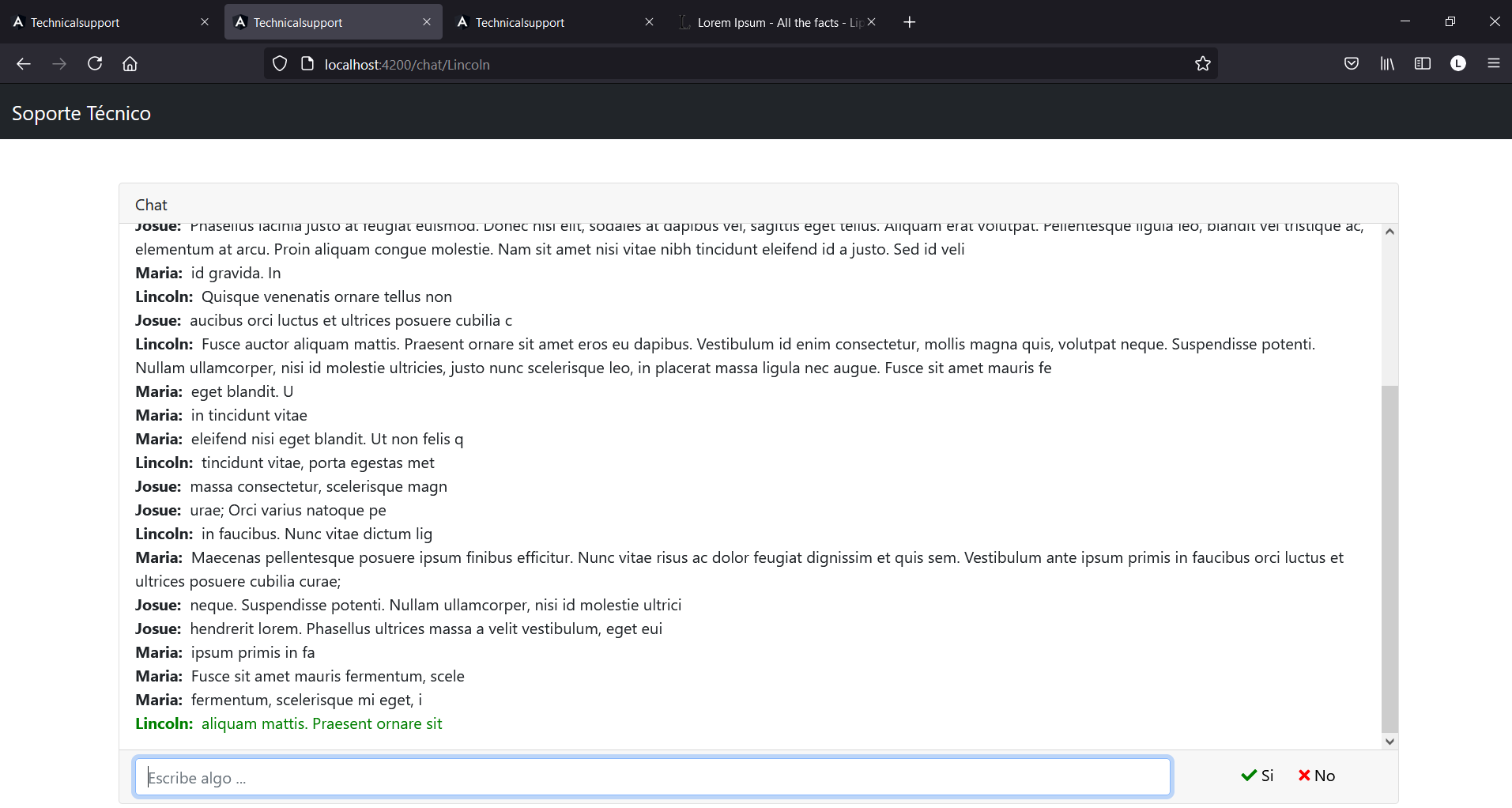
Task: Open a new browser tab
Action: point(909,22)
